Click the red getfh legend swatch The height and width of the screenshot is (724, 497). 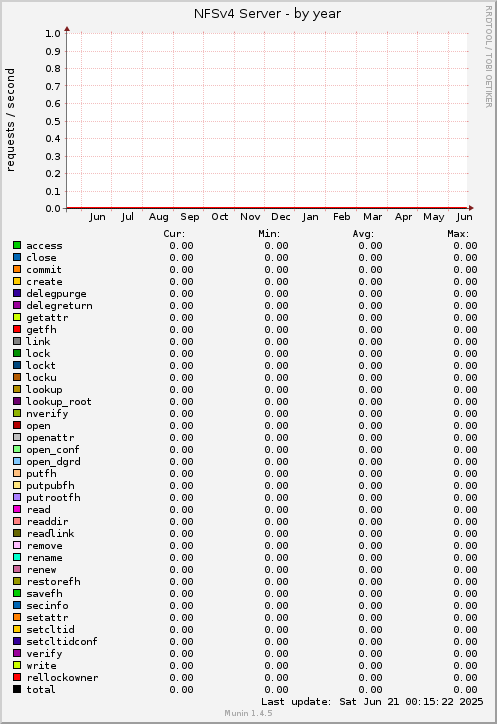pyautogui.click(x=17, y=329)
